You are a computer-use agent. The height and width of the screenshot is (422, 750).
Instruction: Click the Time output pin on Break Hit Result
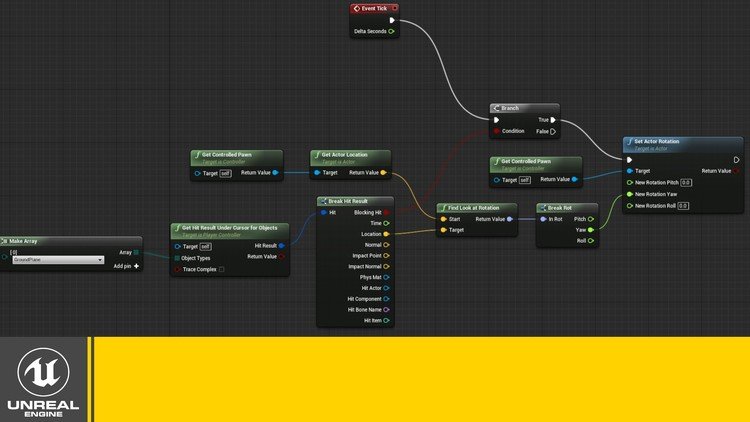tap(386, 223)
